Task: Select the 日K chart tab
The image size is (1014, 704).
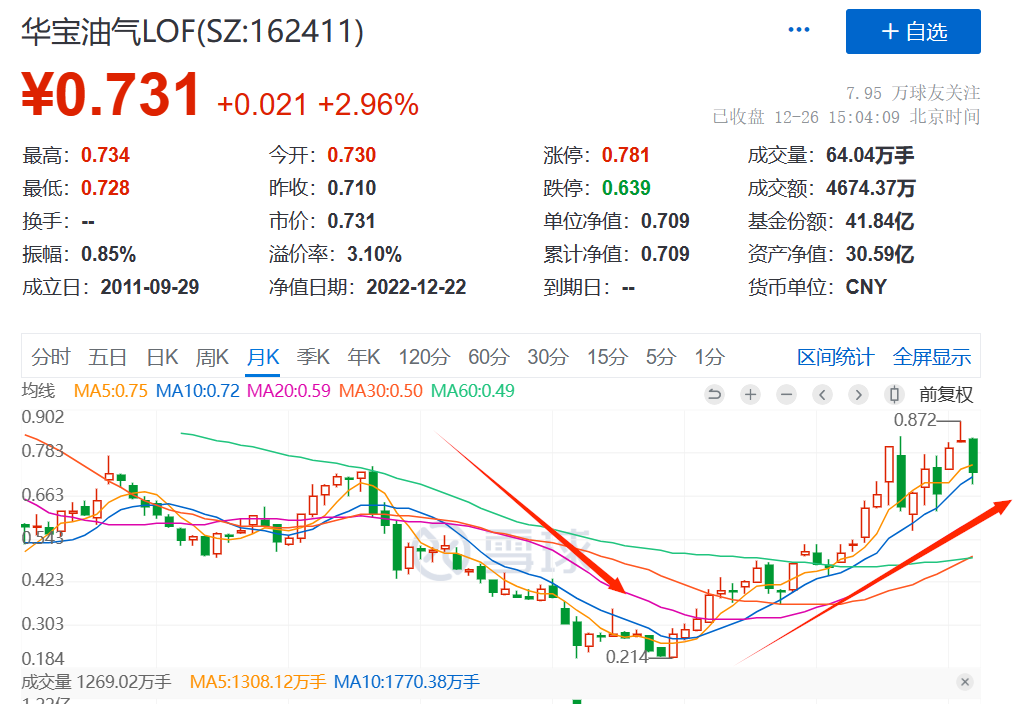Action: [162, 357]
